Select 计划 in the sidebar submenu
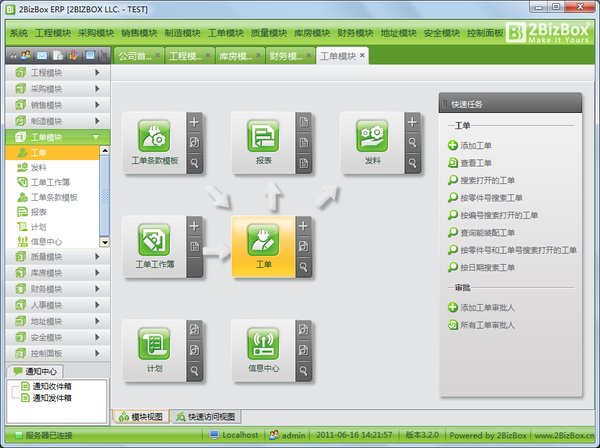 53,227
